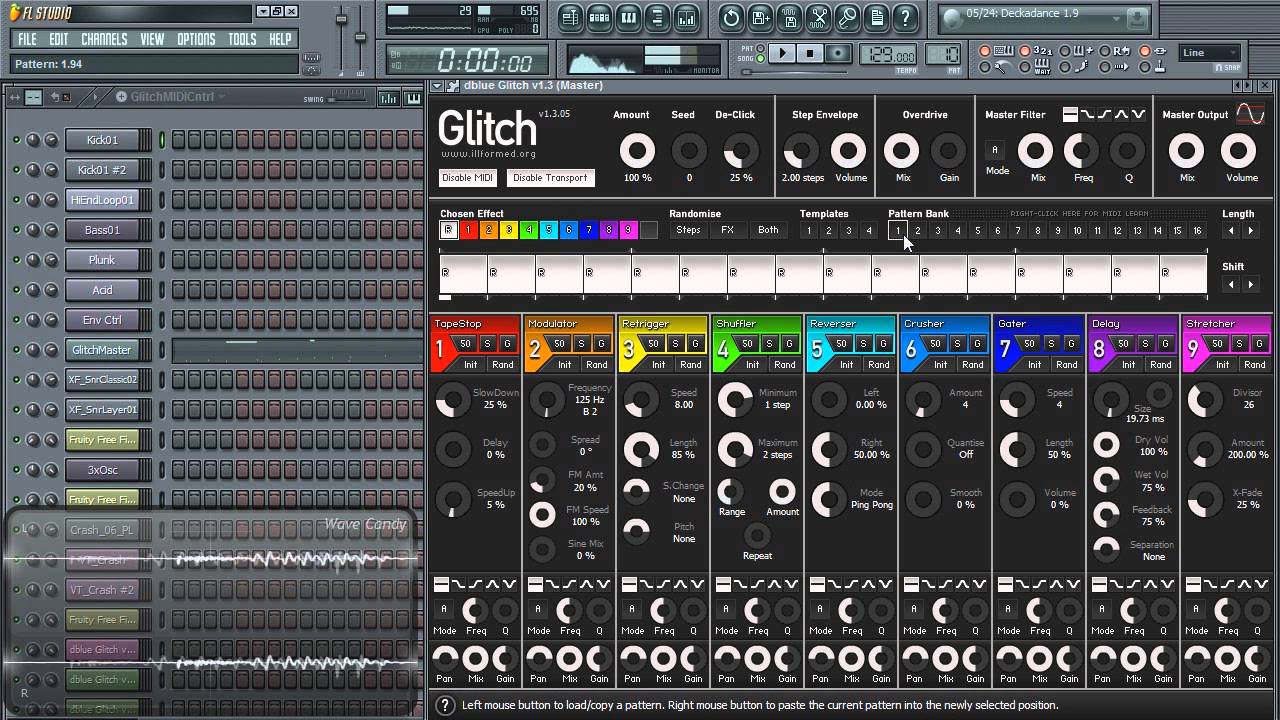Screen dimensions: 1280x720
Task: Toggle first step of Plunk channel
Action: tap(178, 260)
